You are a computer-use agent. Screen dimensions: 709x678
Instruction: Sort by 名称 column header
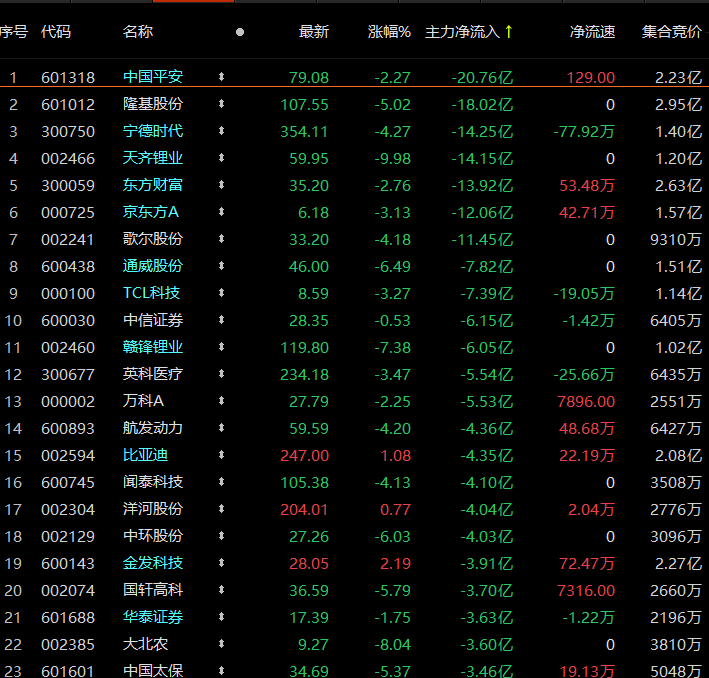(x=138, y=32)
